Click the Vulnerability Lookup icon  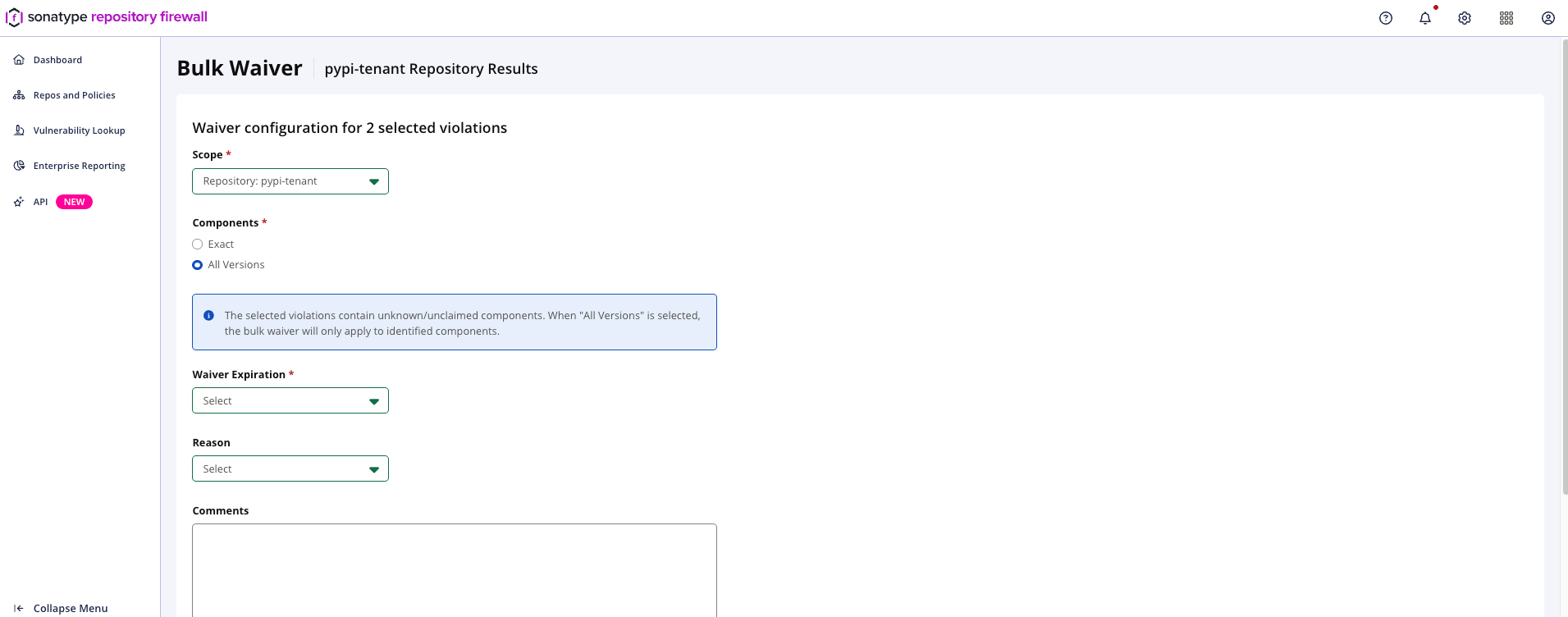19,130
